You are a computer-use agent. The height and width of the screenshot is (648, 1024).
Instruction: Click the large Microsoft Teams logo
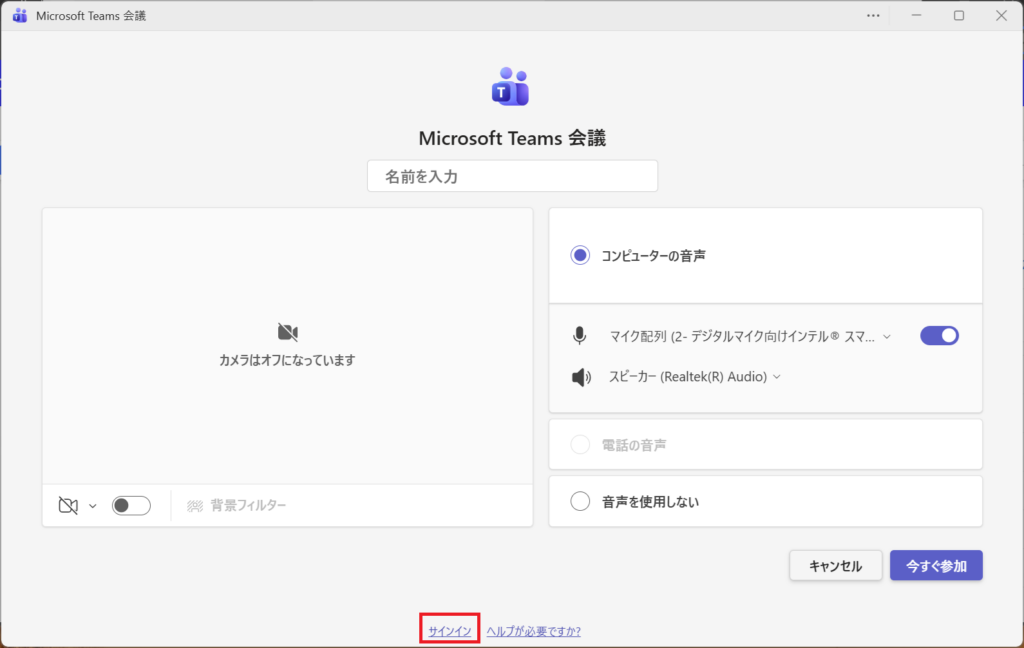[510, 88]
